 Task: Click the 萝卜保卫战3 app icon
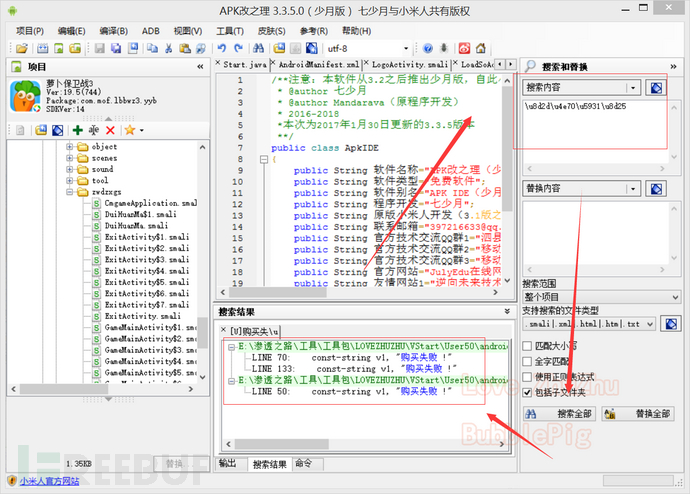coord(25,96)
